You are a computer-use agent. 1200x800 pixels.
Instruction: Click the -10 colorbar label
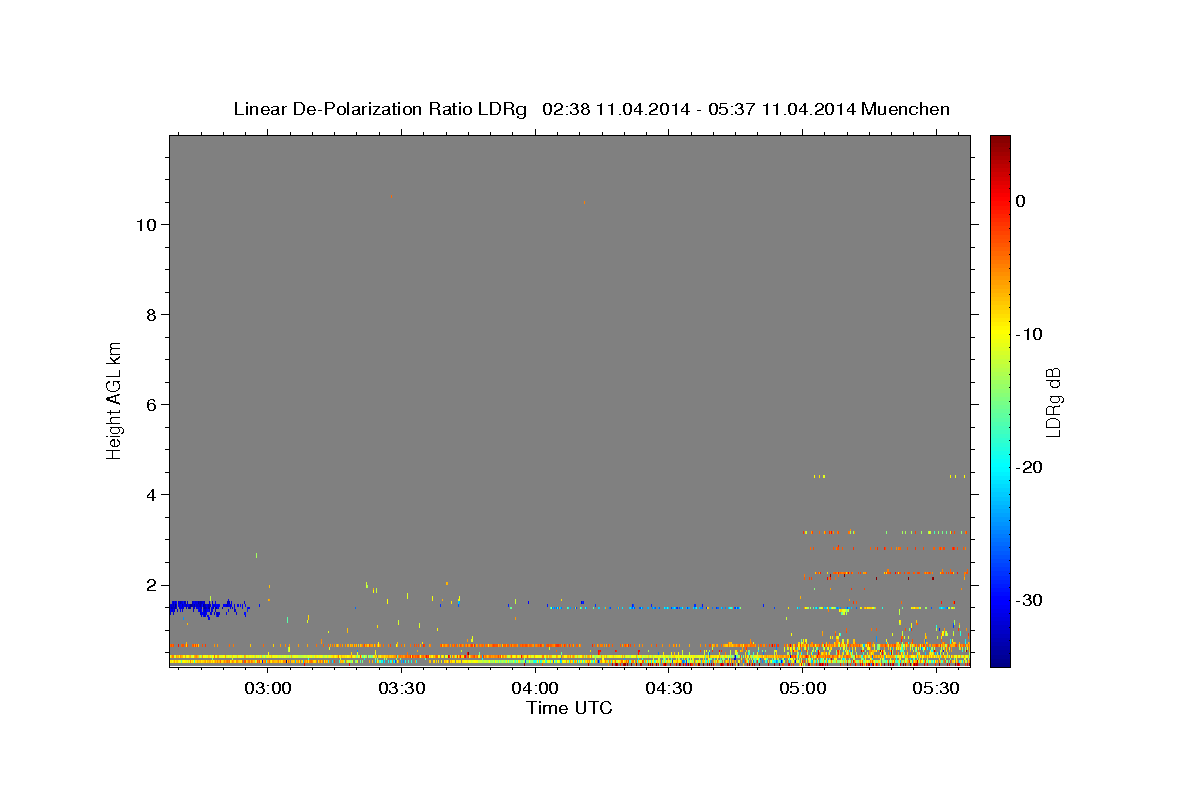click(1030, 334)
